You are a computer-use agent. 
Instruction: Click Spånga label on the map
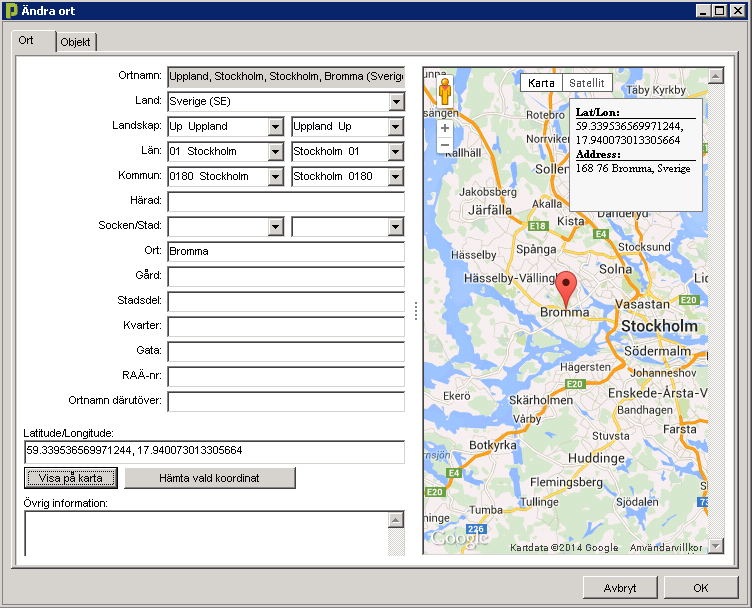[536, 249]
